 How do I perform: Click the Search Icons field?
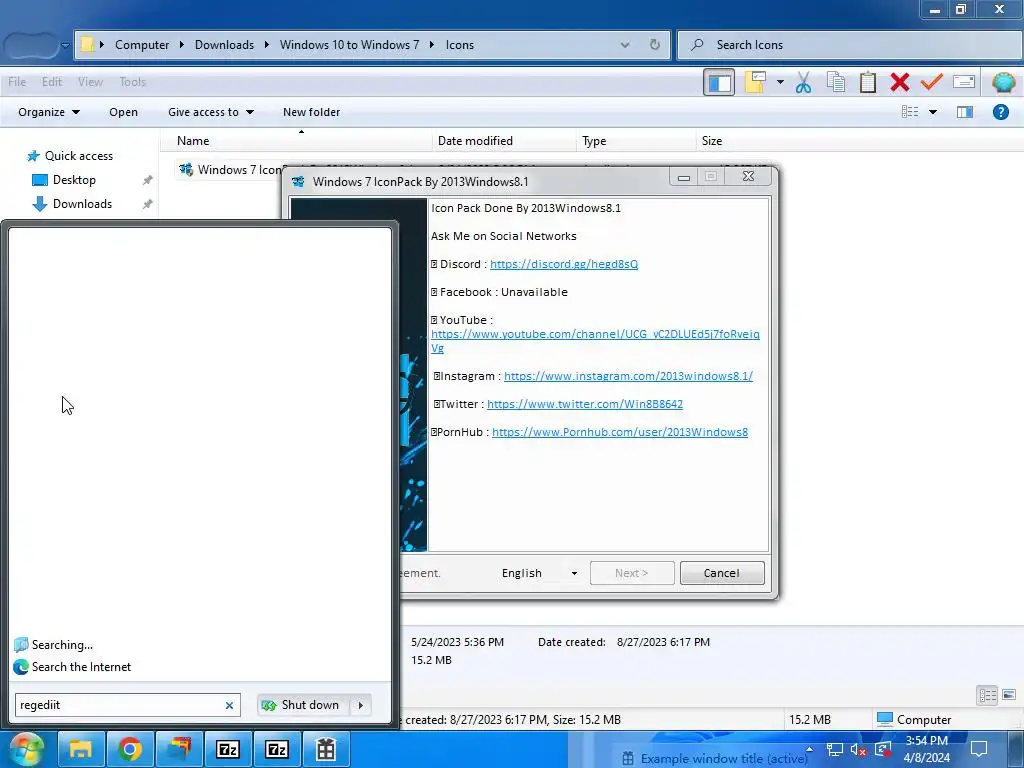pyautogui.click(x=850, y=44)
